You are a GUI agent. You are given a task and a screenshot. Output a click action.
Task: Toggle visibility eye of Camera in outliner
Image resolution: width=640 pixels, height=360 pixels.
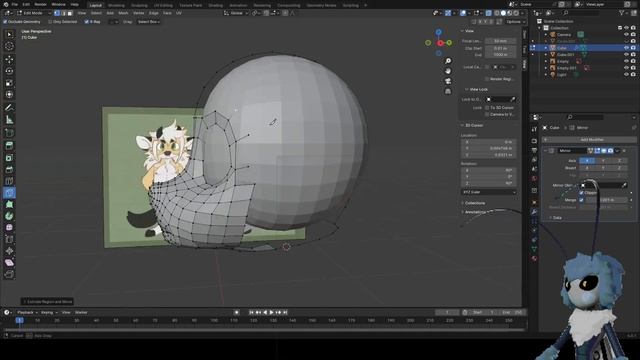[626, 35]
